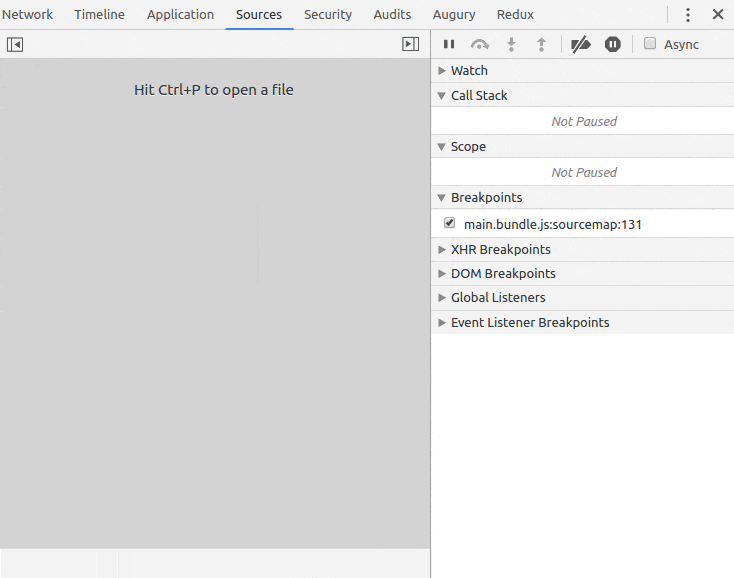Expand the Watch section
The image size is (734, 578).
coord(582,71)
